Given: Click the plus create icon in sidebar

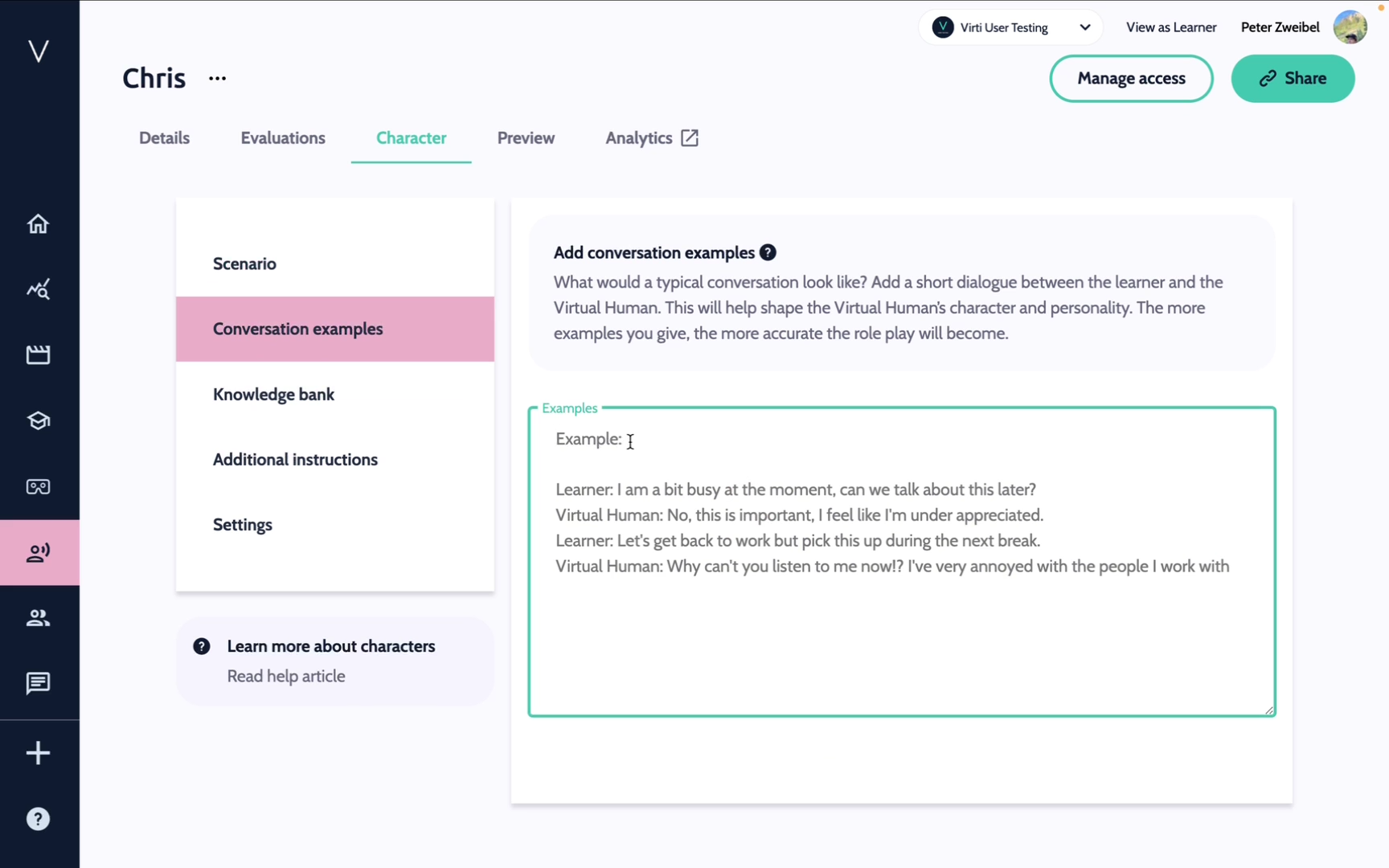Looking at the screenshot, I should tap(38, 753).
